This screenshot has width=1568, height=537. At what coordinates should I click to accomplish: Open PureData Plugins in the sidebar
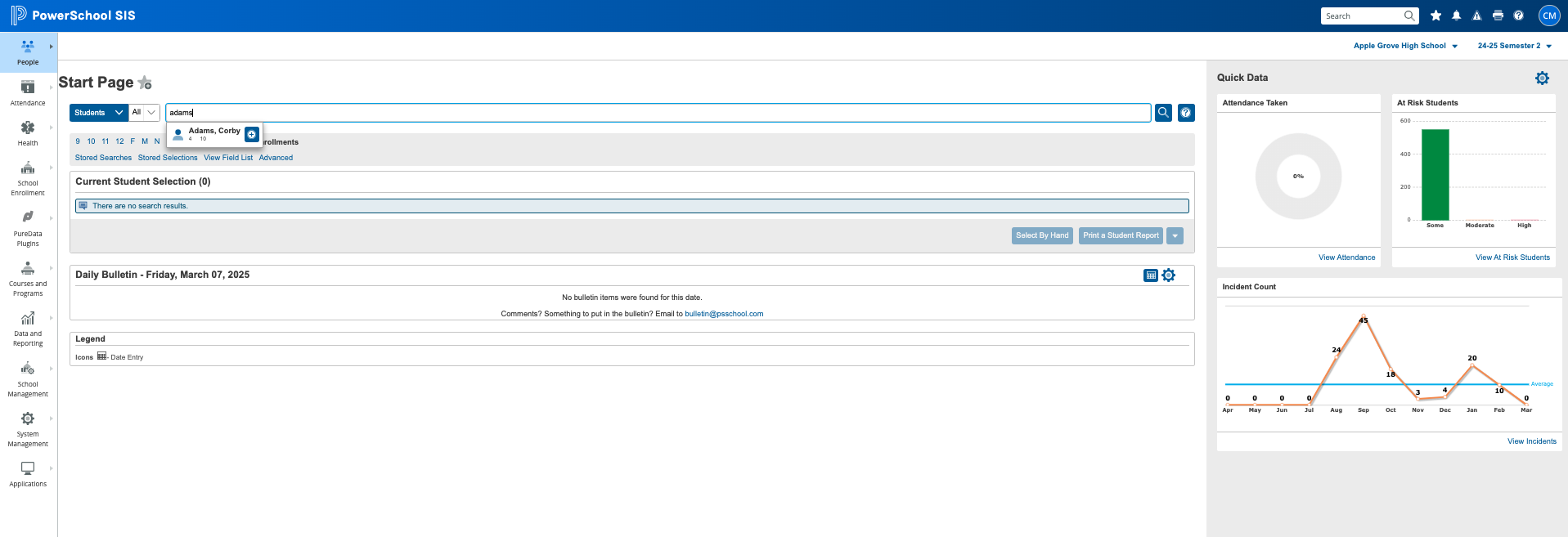click(28, 228)
